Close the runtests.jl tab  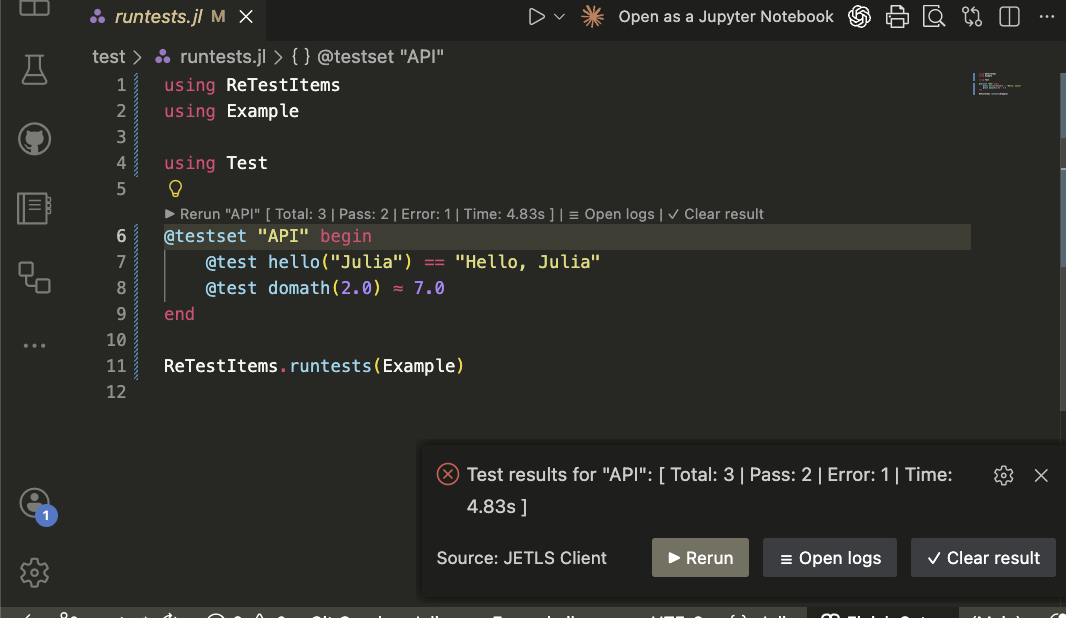click(x=246, y=16)
